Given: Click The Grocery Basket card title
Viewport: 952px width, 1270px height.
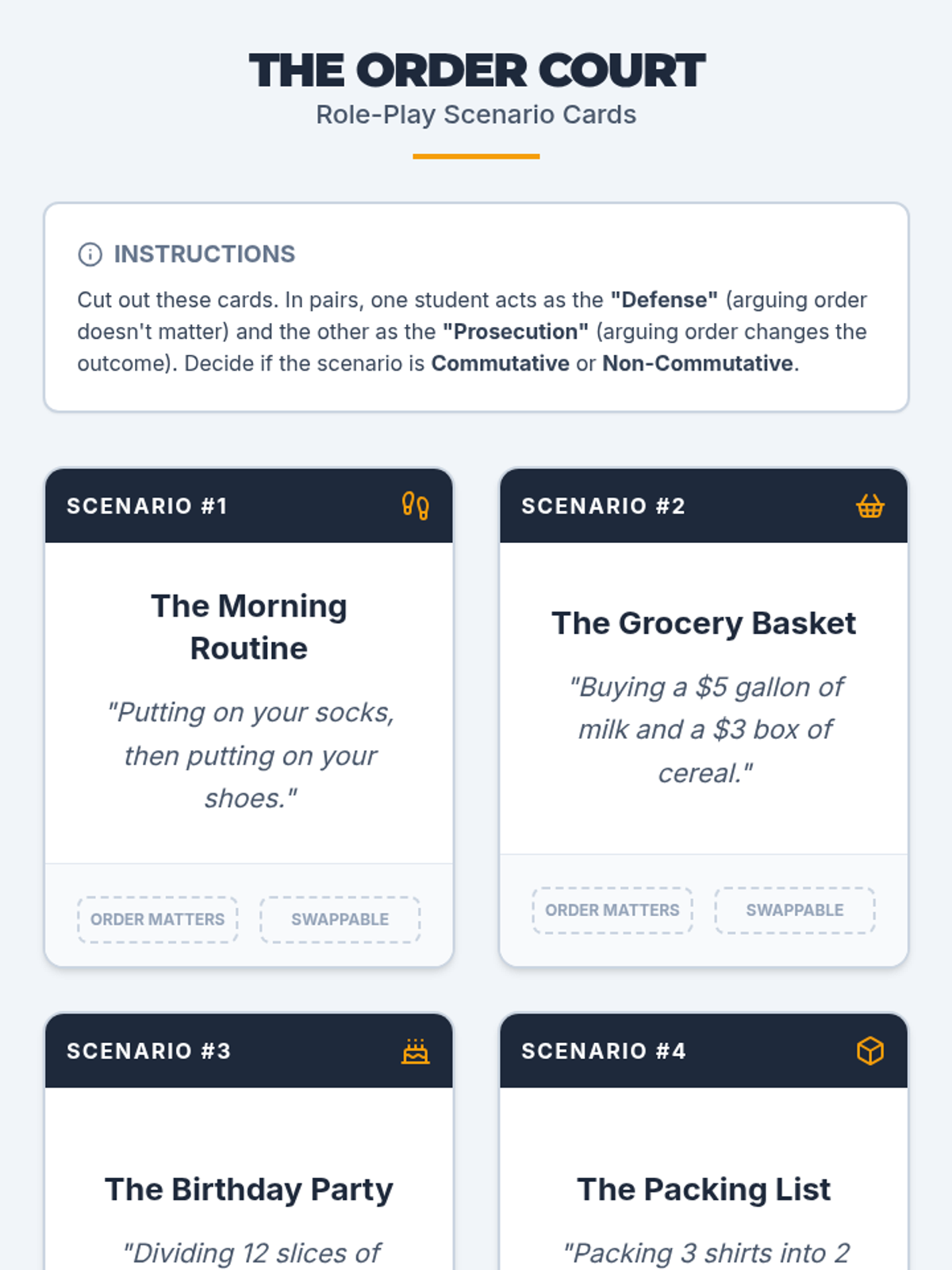Looking at the screenshot, I should 704,623.
